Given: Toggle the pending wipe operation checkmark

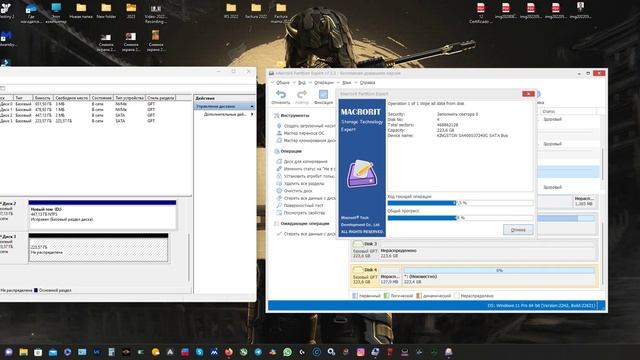Looking at the screenshot, I should click(x=279, y=234).
